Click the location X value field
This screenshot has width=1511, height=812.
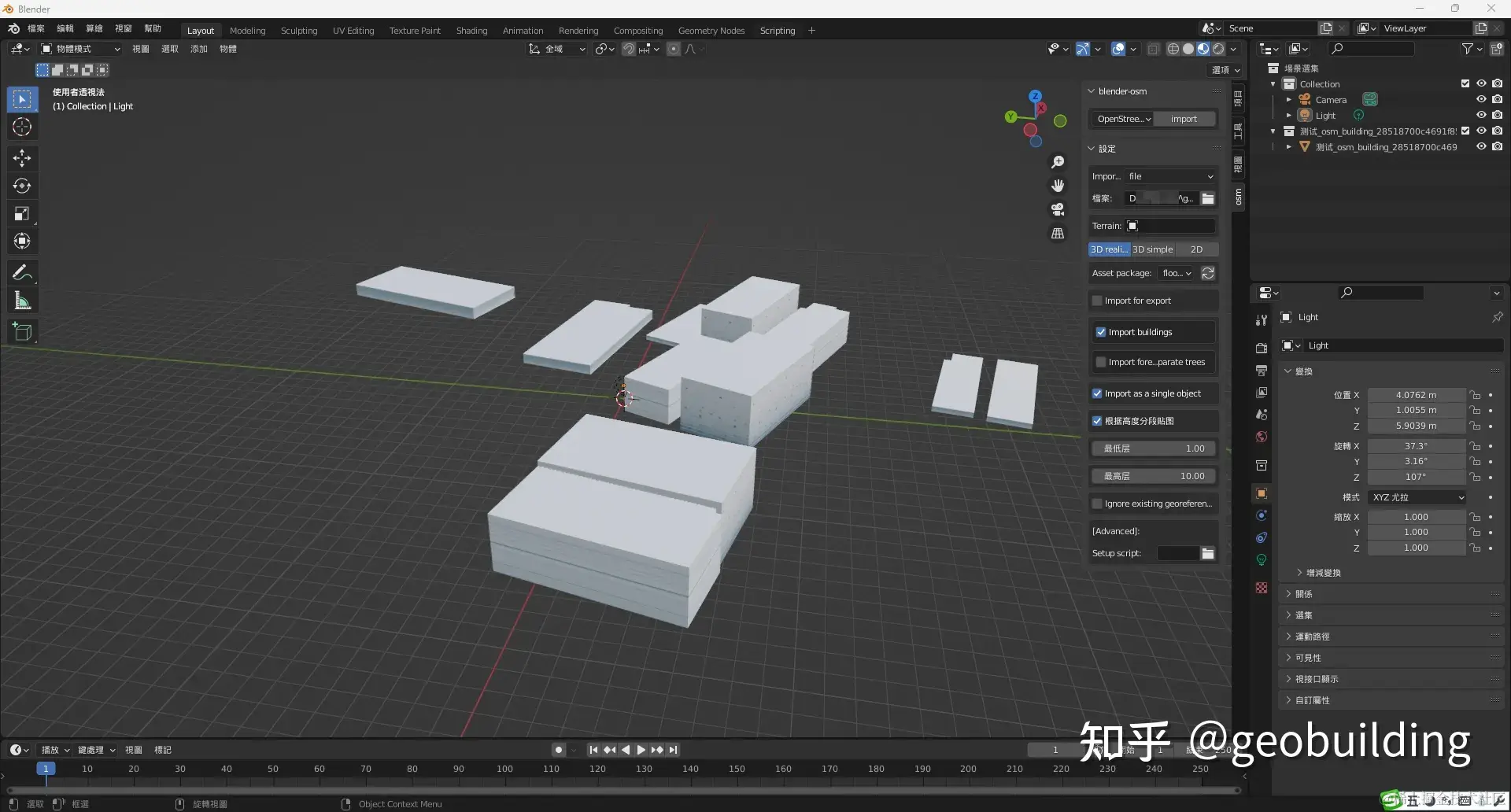[1416, 395]
